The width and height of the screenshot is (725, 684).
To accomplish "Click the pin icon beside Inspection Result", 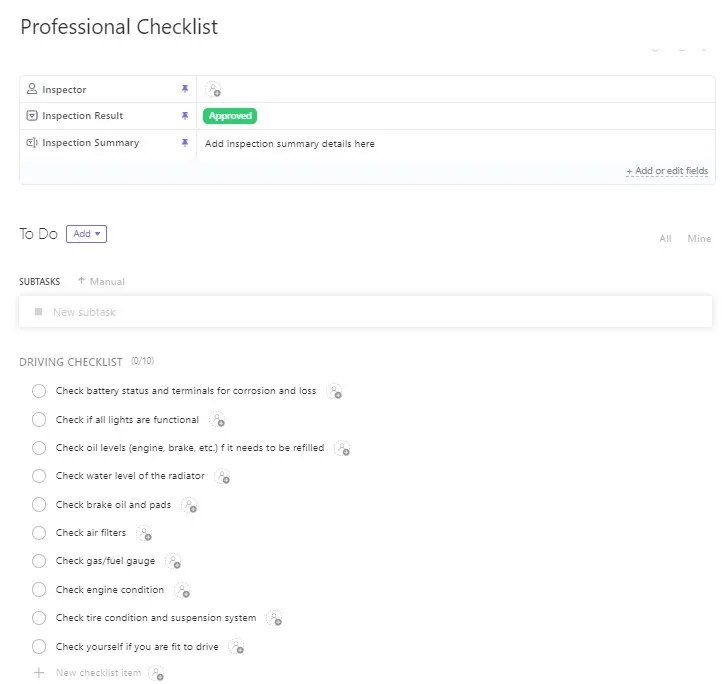I will point(185,116).
